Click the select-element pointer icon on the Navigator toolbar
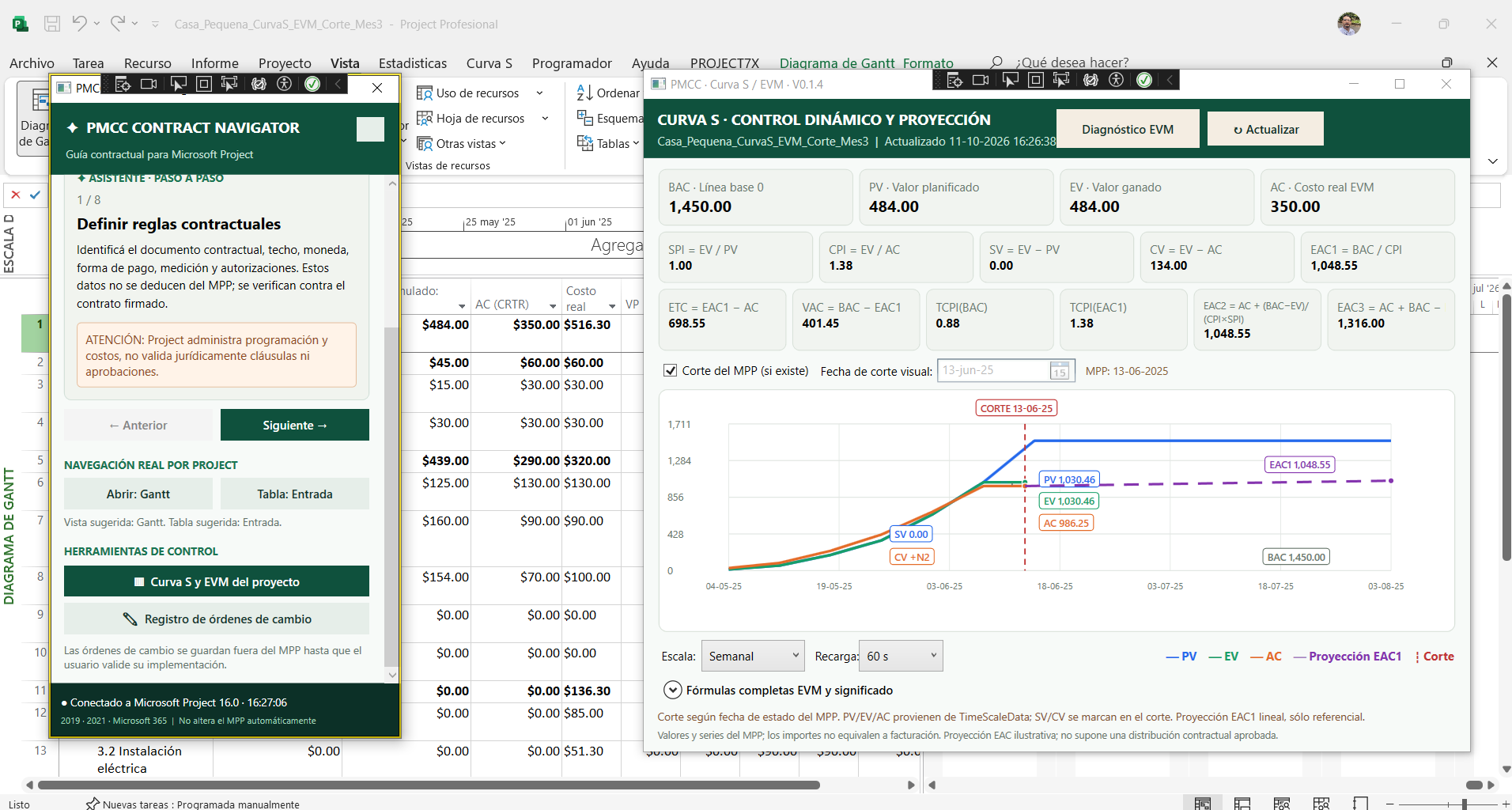This screenshot has height=810, width=1512. pos(179,84)
